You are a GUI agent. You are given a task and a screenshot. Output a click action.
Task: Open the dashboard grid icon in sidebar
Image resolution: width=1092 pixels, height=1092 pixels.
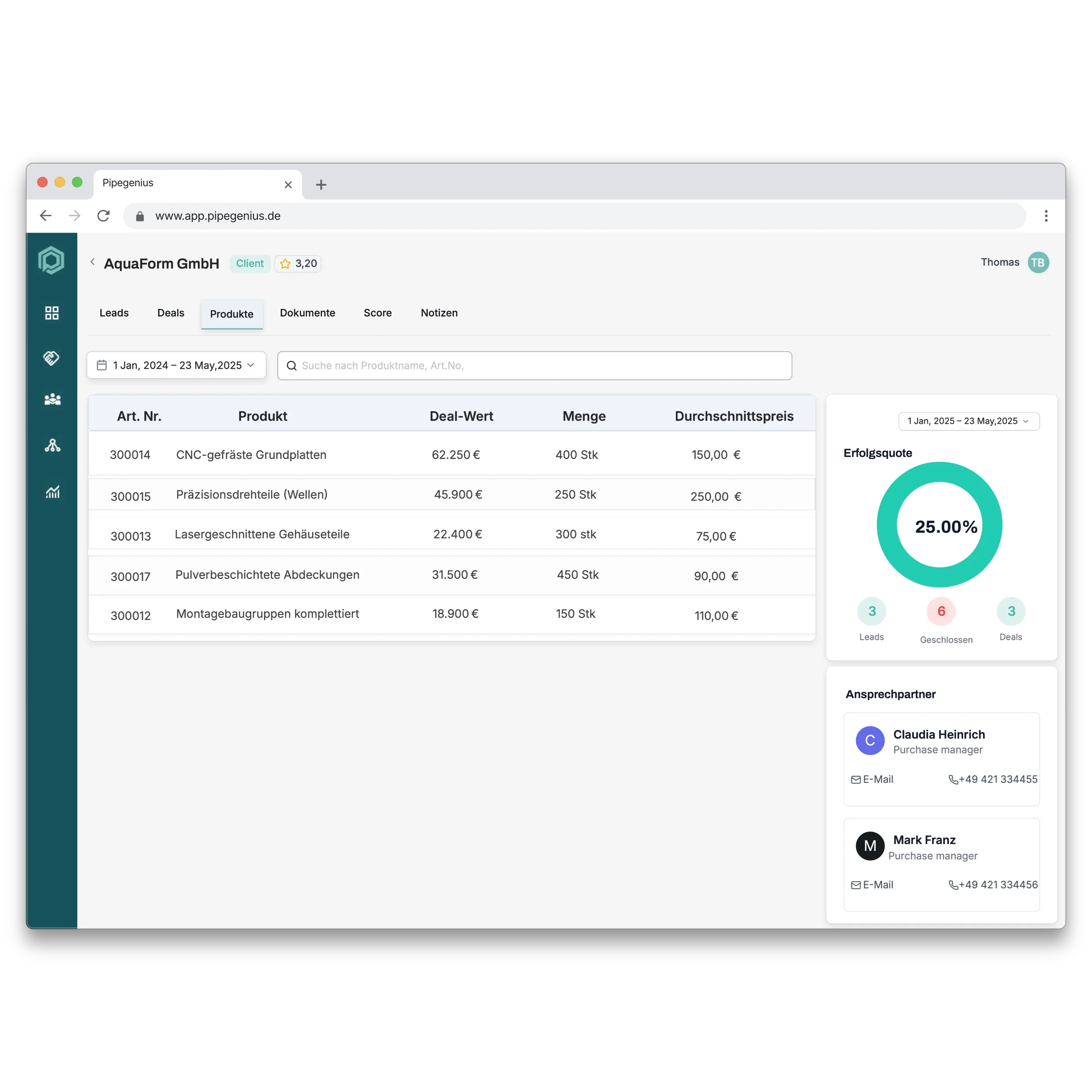[x=52, y=313]
